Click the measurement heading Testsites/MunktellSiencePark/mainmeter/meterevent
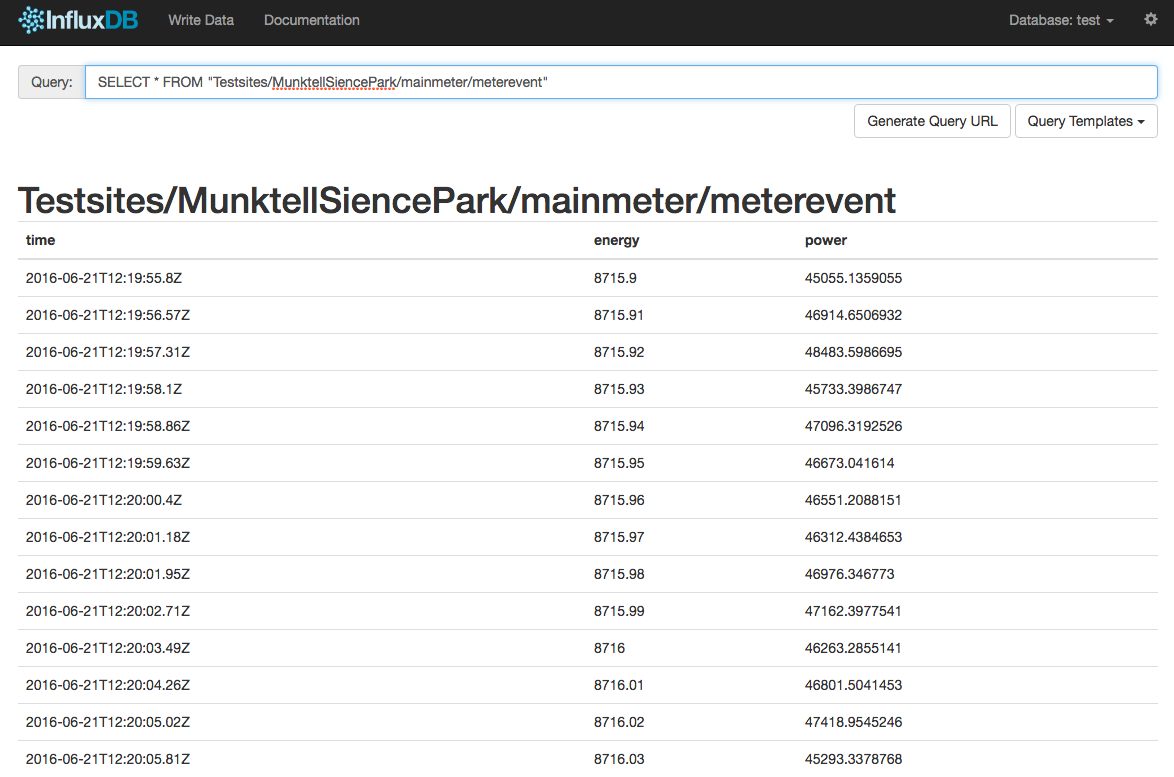1174x777 pixels. tap(457, 201)
